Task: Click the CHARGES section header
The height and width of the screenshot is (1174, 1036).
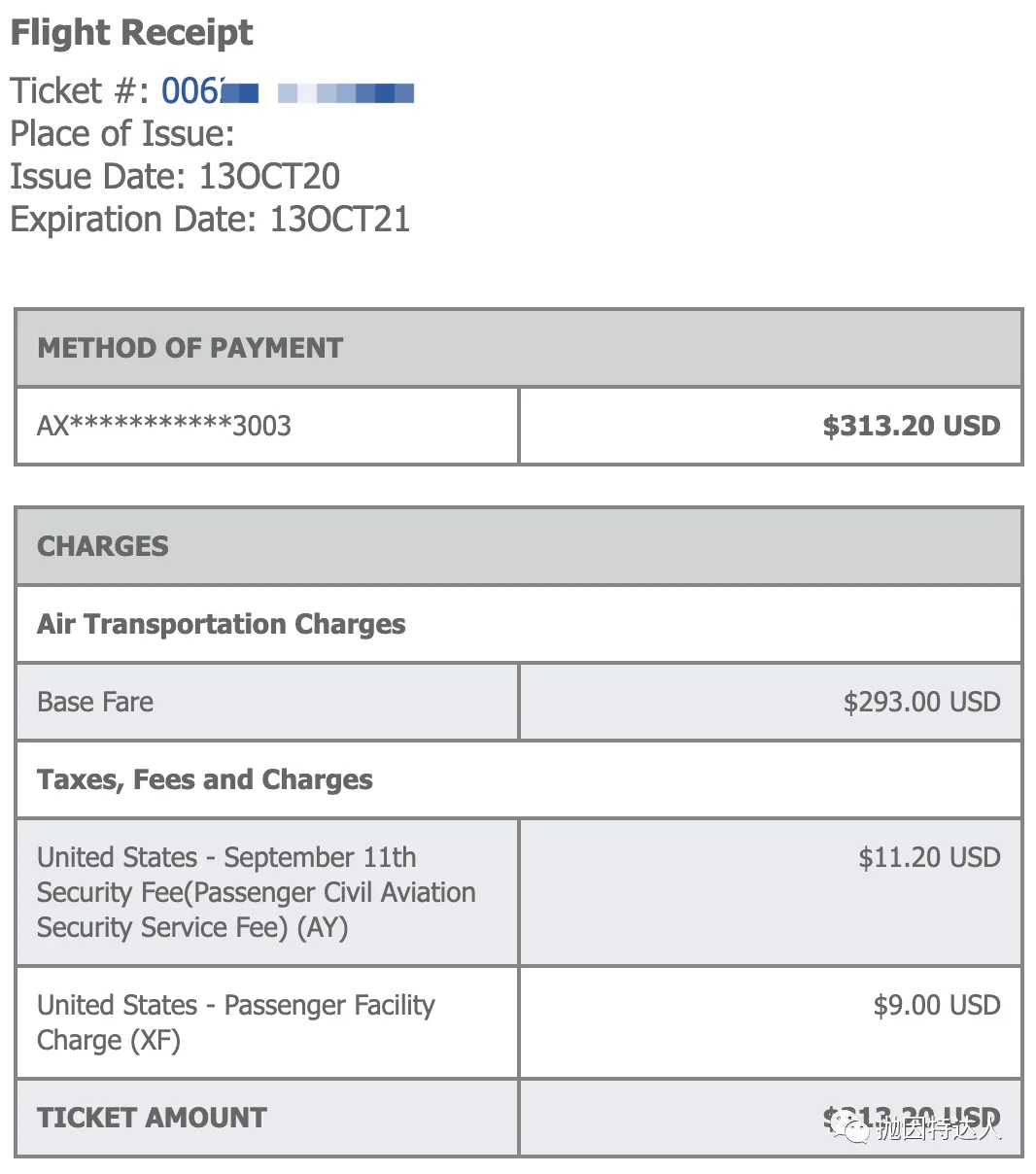Action: point(103,546)
